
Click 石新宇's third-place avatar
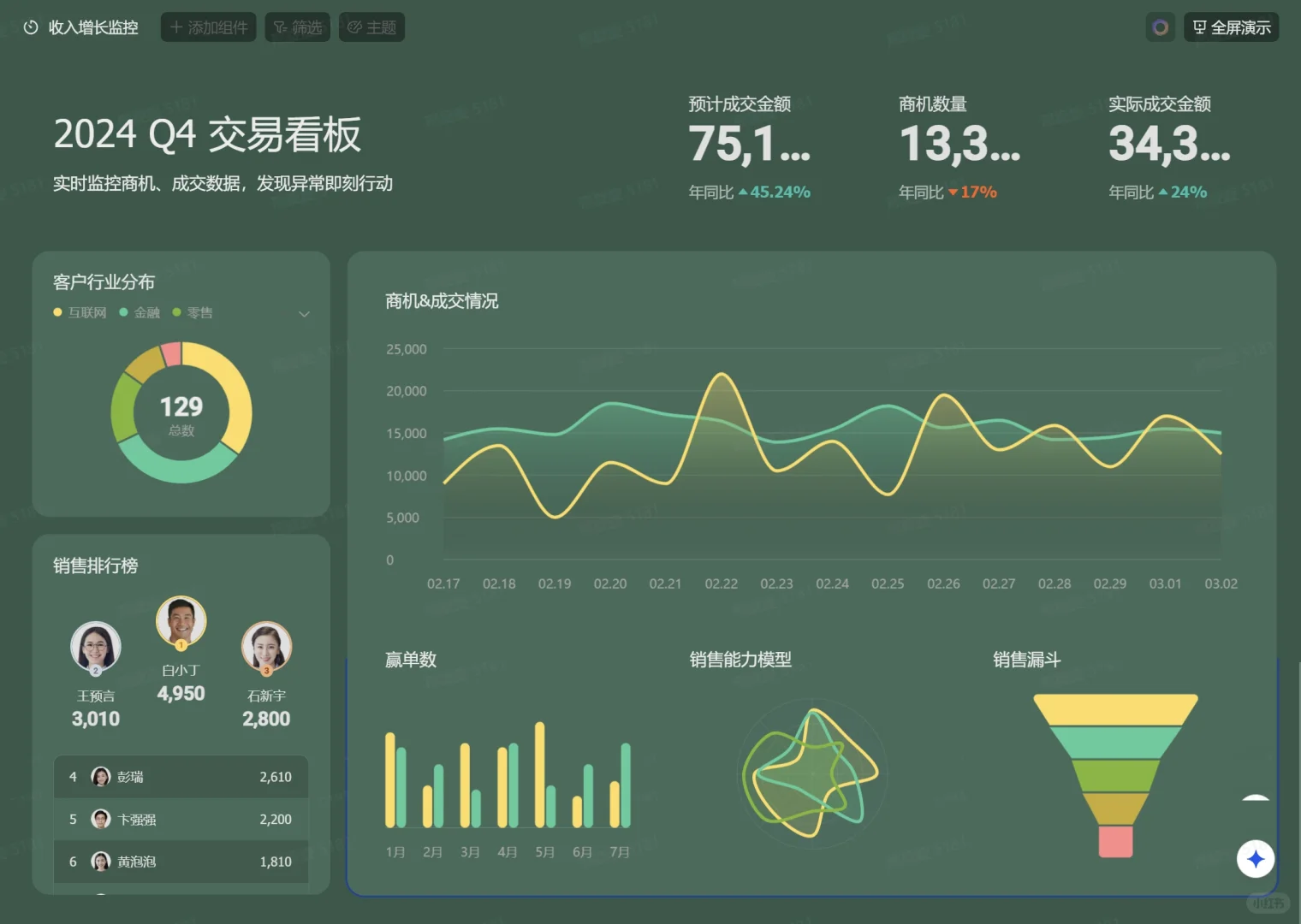tap(267, 647)
